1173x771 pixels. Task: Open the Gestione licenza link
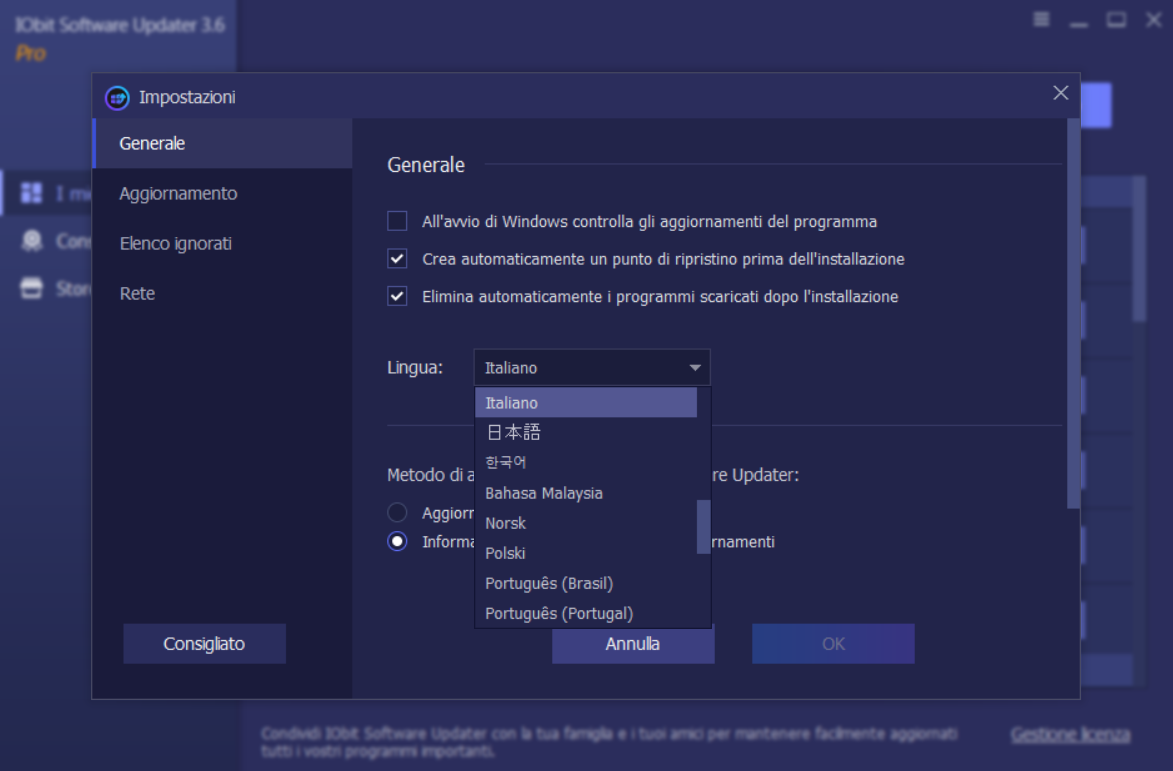click(1071, 734)
